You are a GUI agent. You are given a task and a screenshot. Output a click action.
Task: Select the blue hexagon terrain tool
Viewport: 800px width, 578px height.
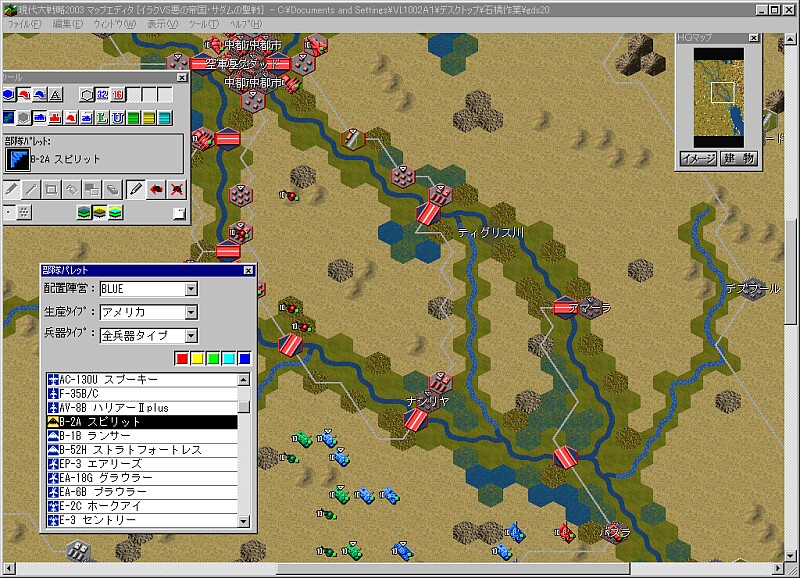[8, 94]
